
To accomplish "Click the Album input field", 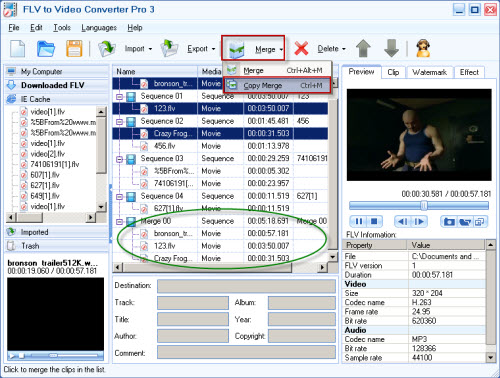I will (x=302, y=303).
